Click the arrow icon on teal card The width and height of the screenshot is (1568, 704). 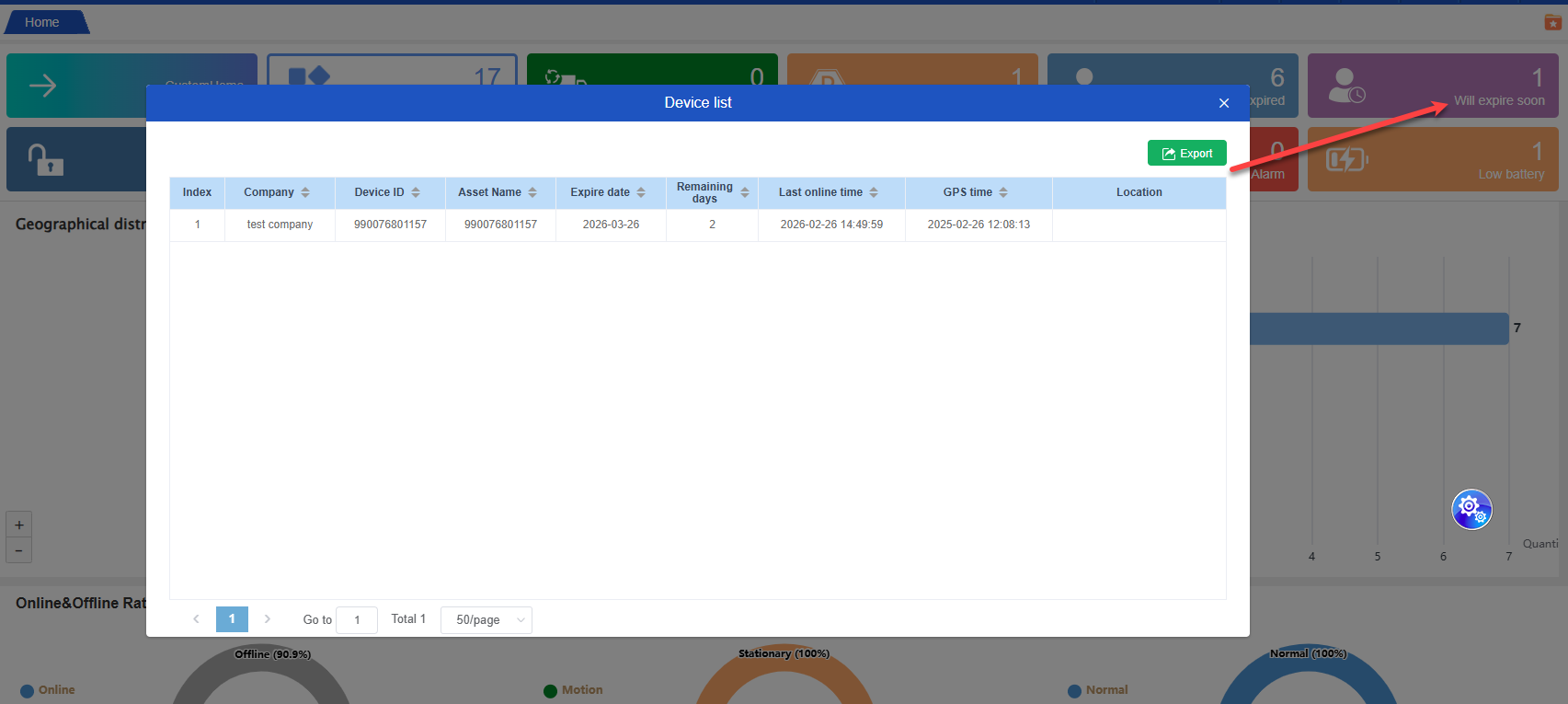coord(42,86)
